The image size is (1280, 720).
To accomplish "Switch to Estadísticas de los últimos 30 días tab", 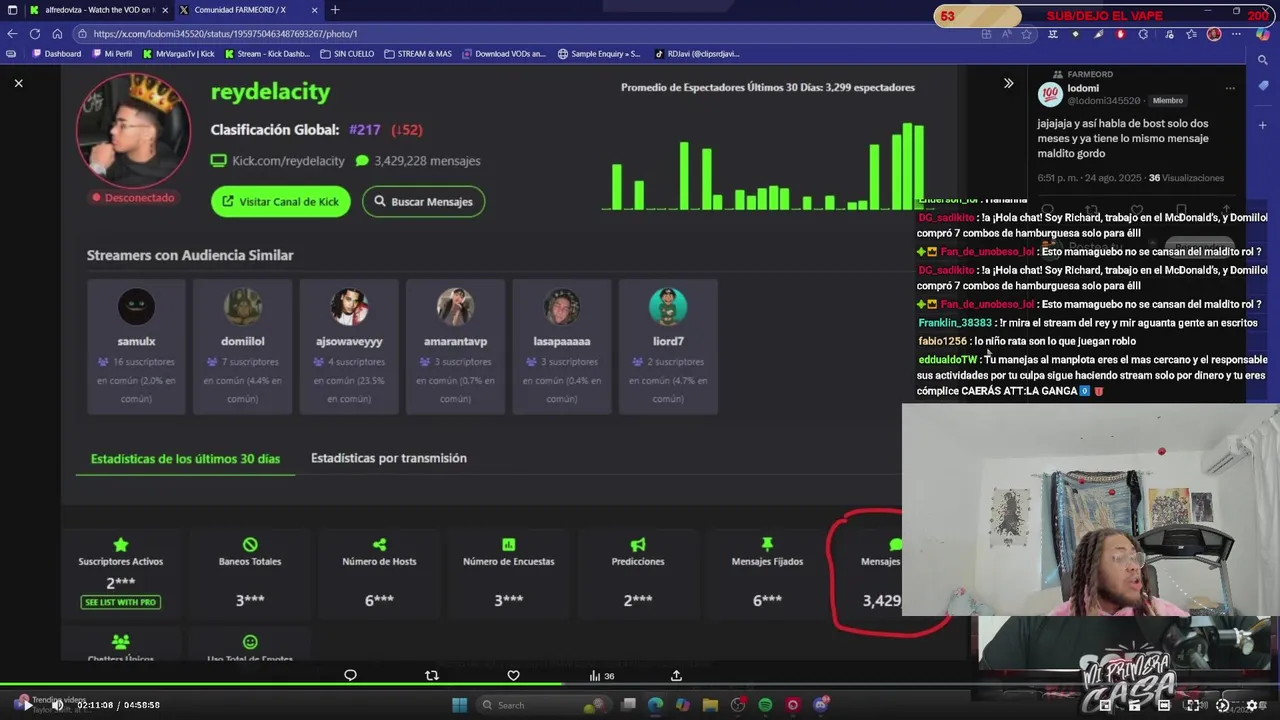I will coord(185,459).
